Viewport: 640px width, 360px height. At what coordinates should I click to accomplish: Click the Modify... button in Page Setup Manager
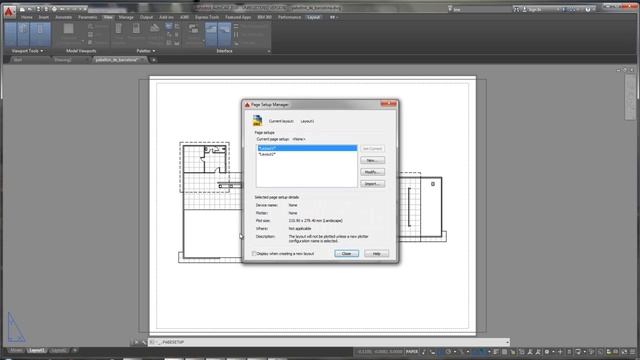(x=372, y=172)
